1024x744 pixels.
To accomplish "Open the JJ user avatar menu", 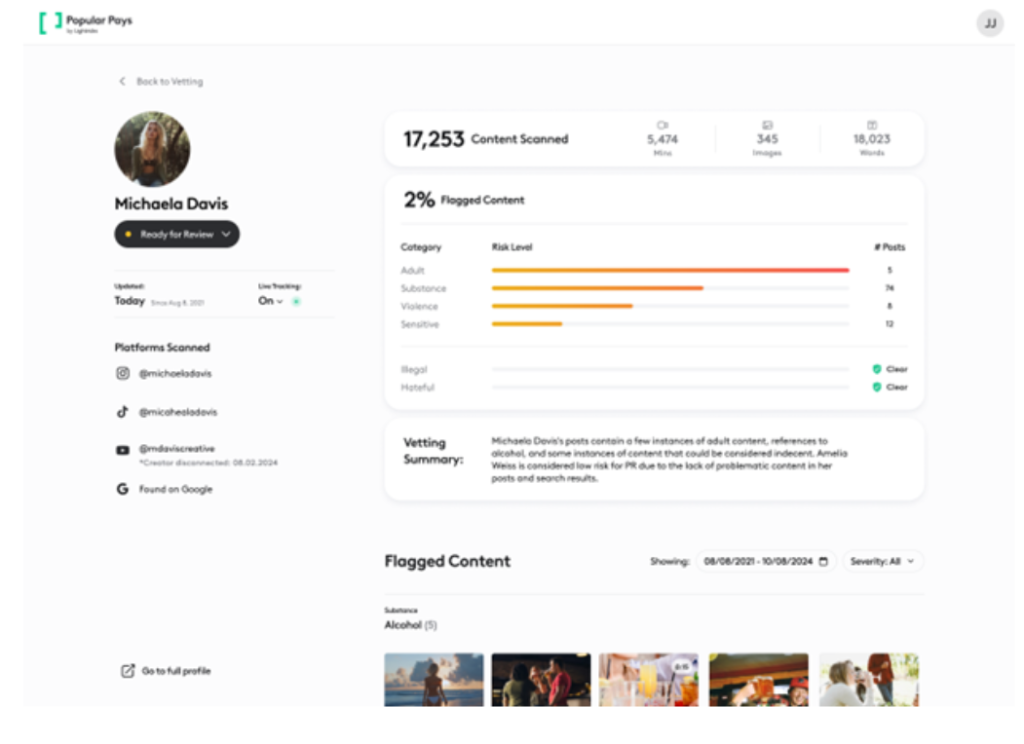I will [x=989, y=24].
